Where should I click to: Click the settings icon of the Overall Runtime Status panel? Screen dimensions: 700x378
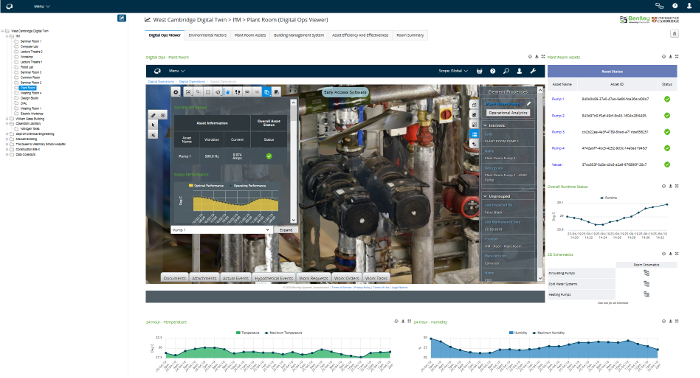(664, 186)
